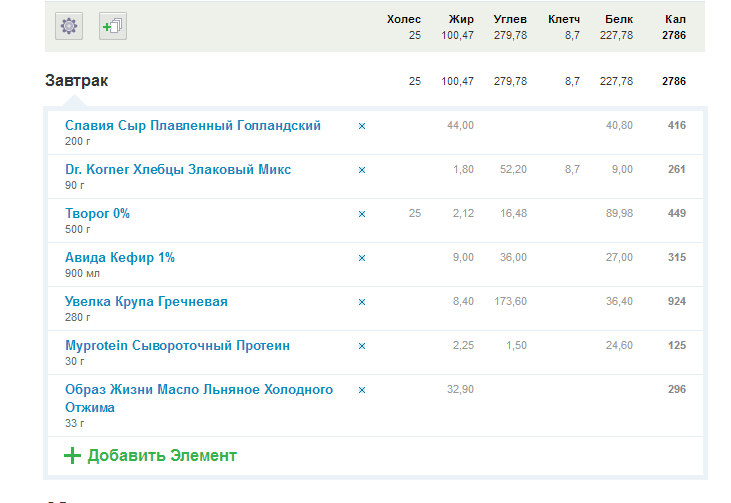
Task: Click total calories 2786 in header bar
Action: pos(674,35)
